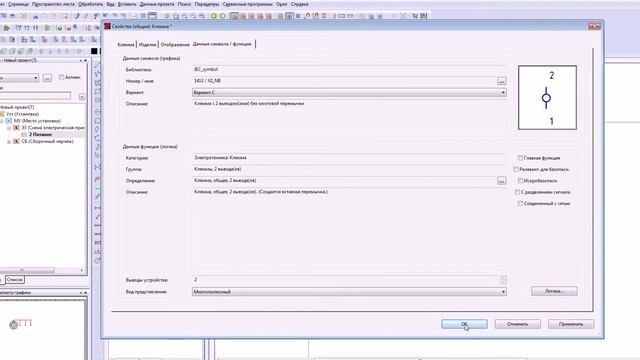
Task: Open the Options (Параметры) menu
Action: pyautogui.click(x=207, y=4)
